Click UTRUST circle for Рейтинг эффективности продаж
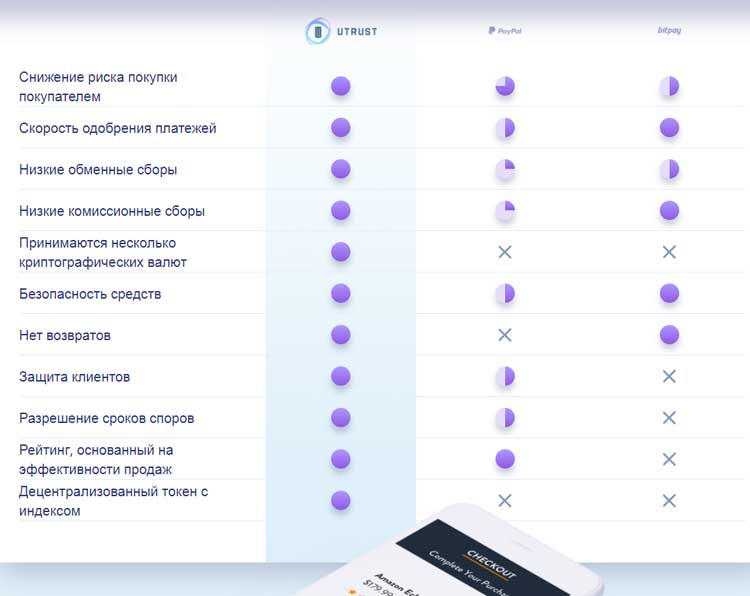The width and height of the screenshot is (750, 596). (341, 459)
